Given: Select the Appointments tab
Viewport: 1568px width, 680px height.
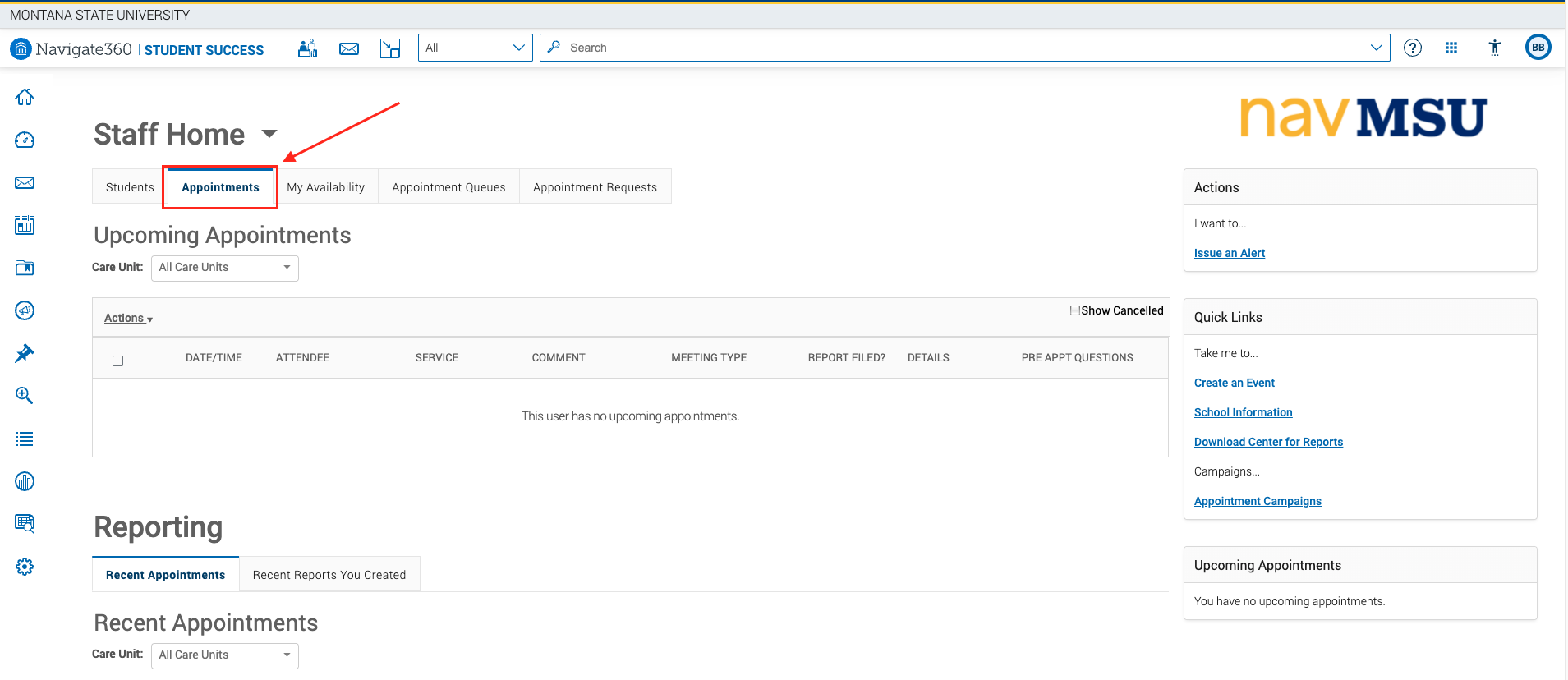Looking at the screenshot, I should tap(220, 187).
